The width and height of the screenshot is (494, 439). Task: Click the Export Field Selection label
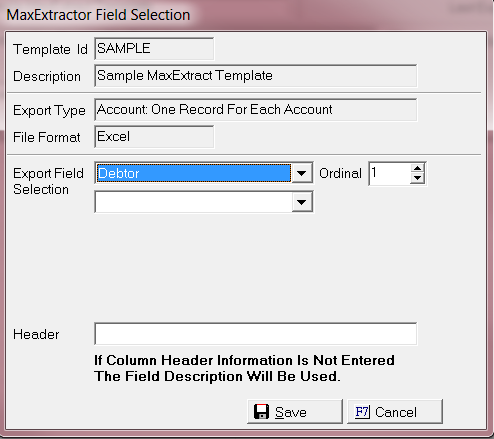click(48, 181)
